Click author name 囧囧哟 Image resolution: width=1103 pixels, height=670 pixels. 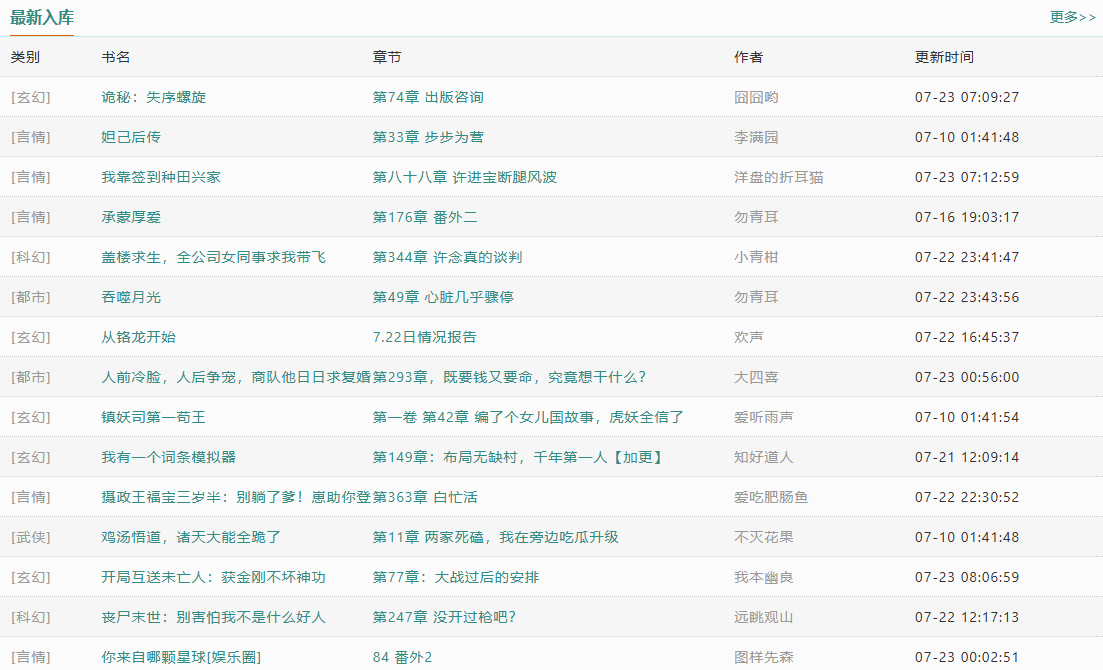pyautogui.click(x=756, y=97)
